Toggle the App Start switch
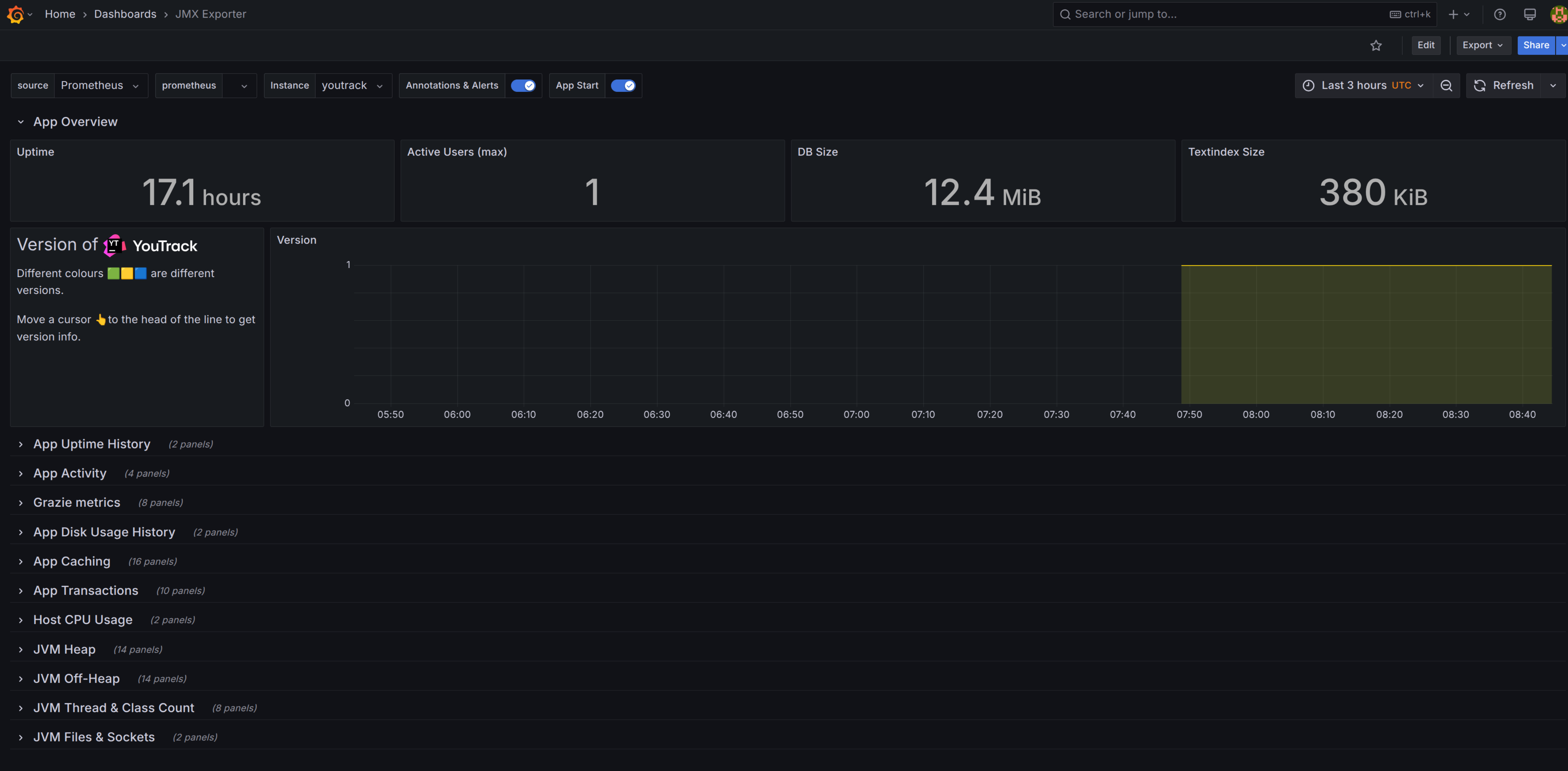Image resolution: width=1568 pixels, height=771 pixels. 623,85
